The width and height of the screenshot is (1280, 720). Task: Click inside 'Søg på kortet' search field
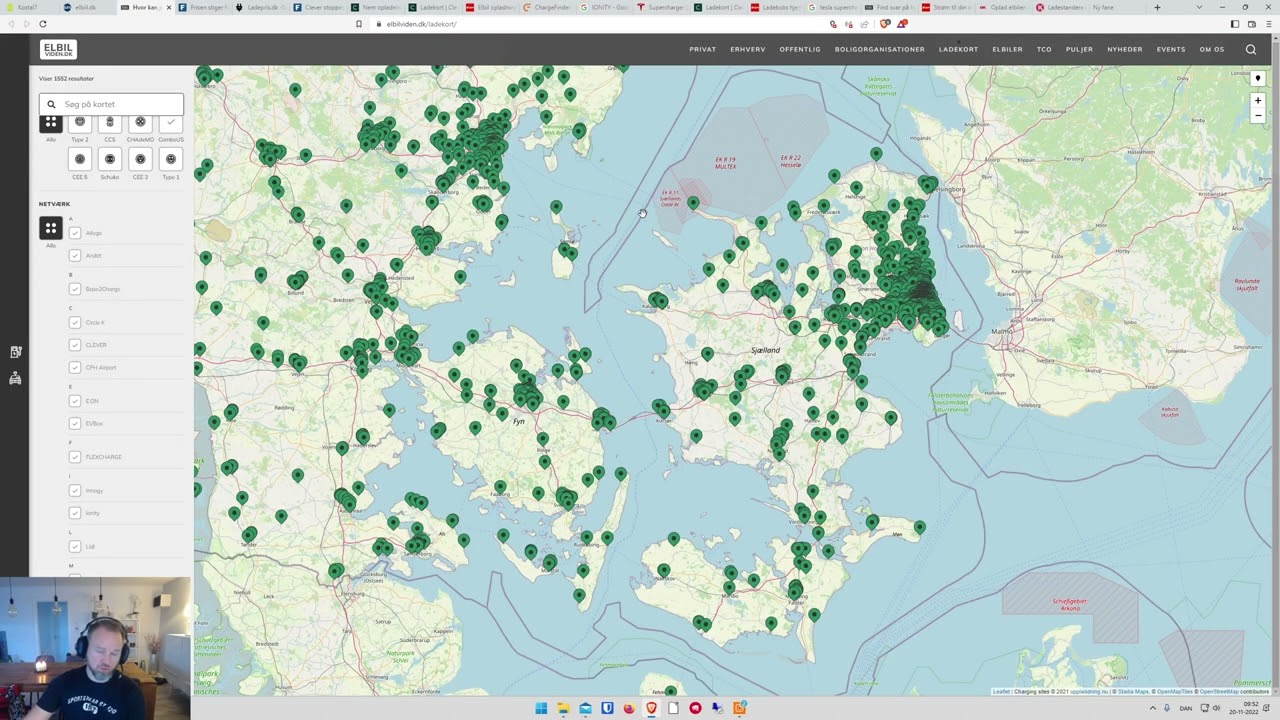point(111,104)
